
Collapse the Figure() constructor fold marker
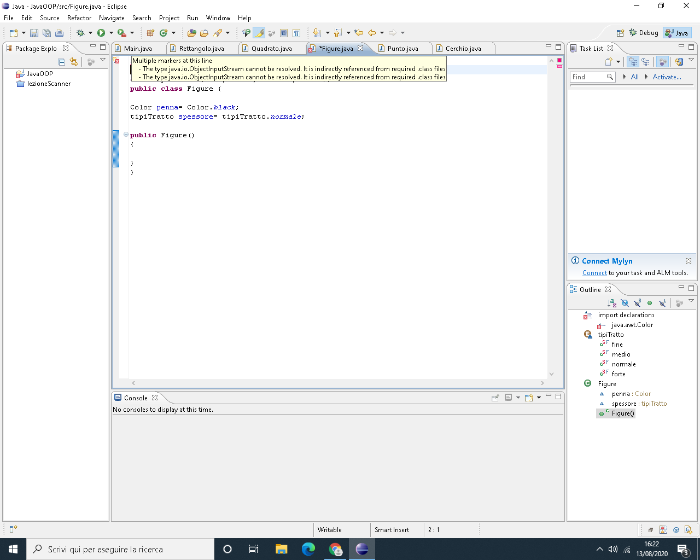point(126,134)
